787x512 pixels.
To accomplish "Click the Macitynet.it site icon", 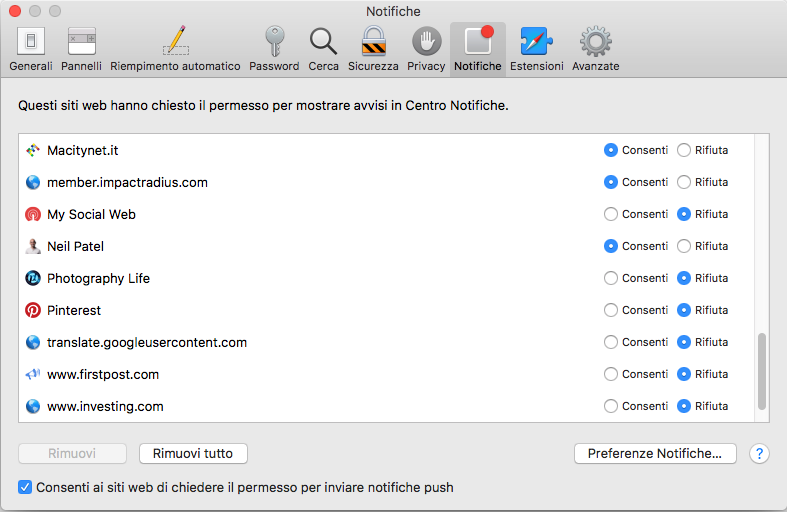I will tap(33, 150).
